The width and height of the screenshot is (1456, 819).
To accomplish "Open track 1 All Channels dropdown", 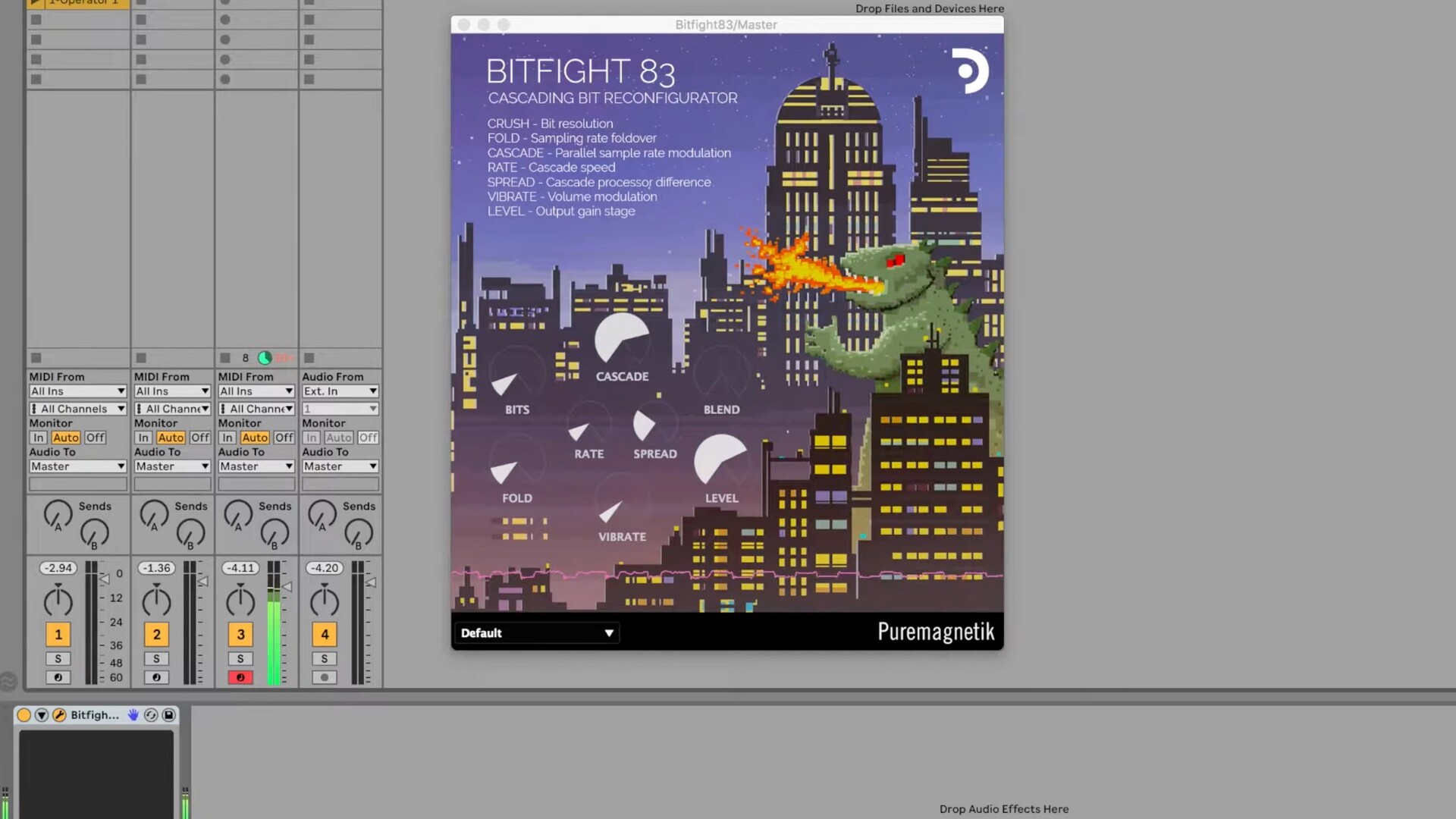I will (77, 409).
